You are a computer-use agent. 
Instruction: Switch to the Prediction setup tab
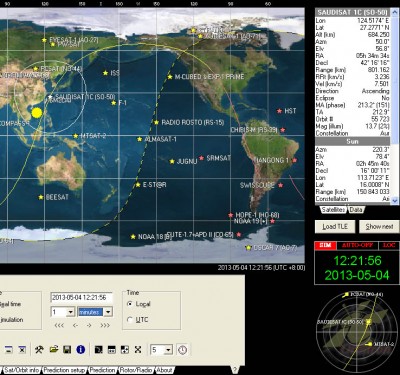[65, 370]
